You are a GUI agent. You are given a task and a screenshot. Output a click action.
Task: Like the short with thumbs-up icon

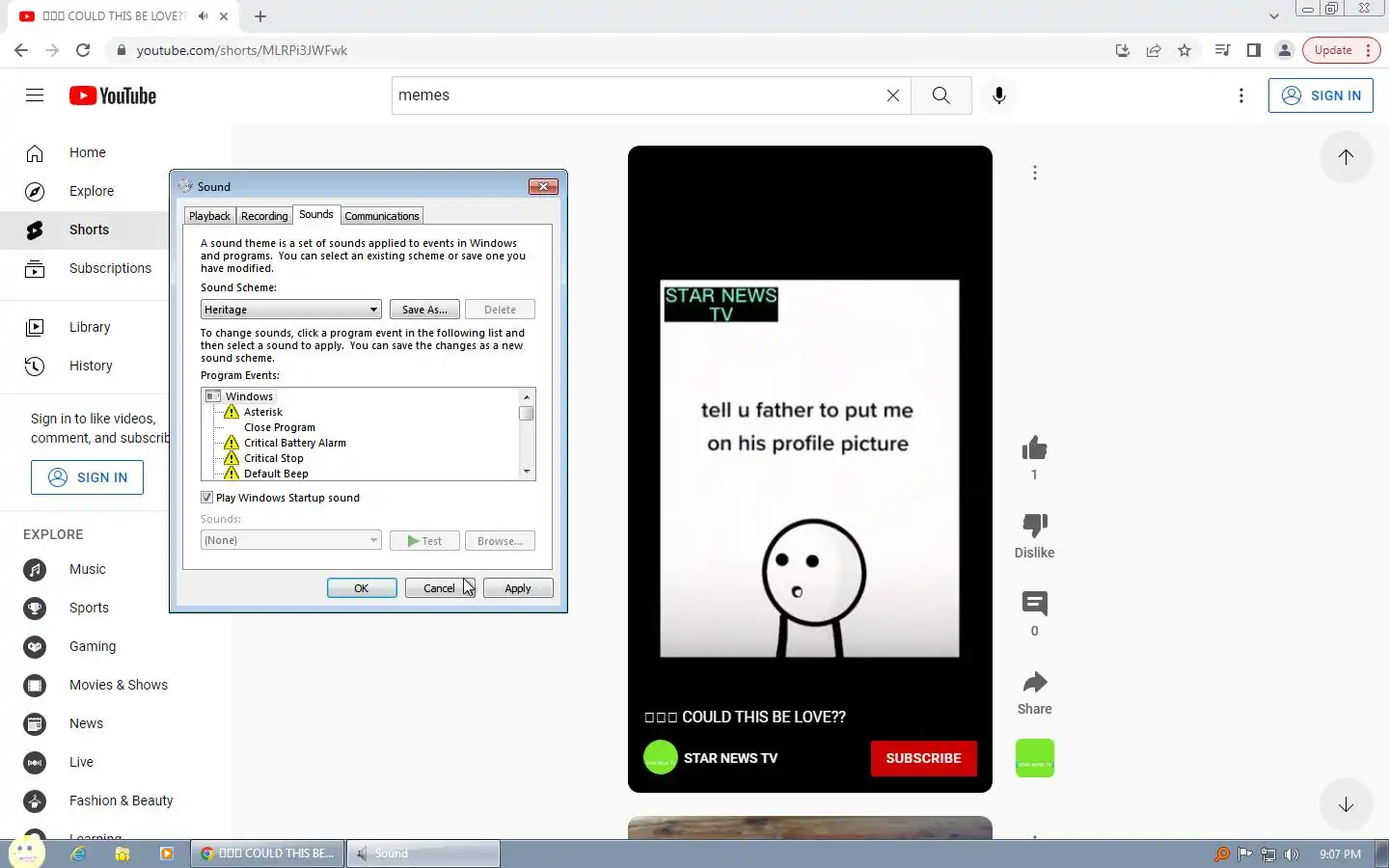tap(1035, 448)
